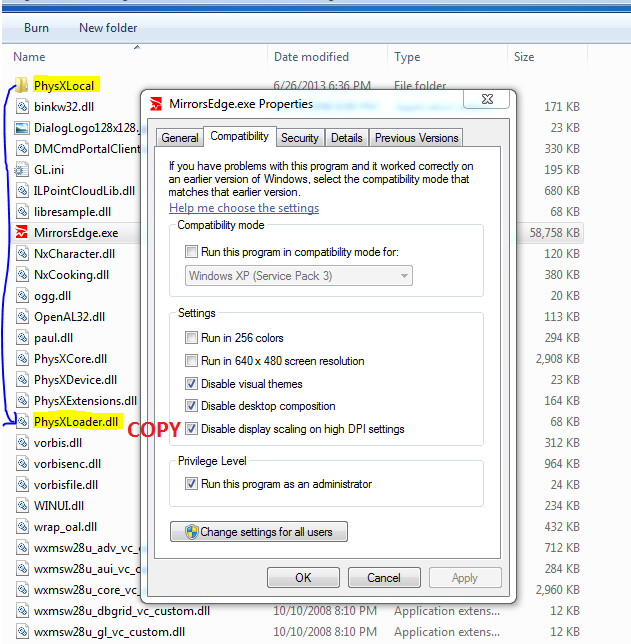This screenshot has height=644, width=631.
Task: Click the GL.ini settings file icon
Action: [21, 169]
